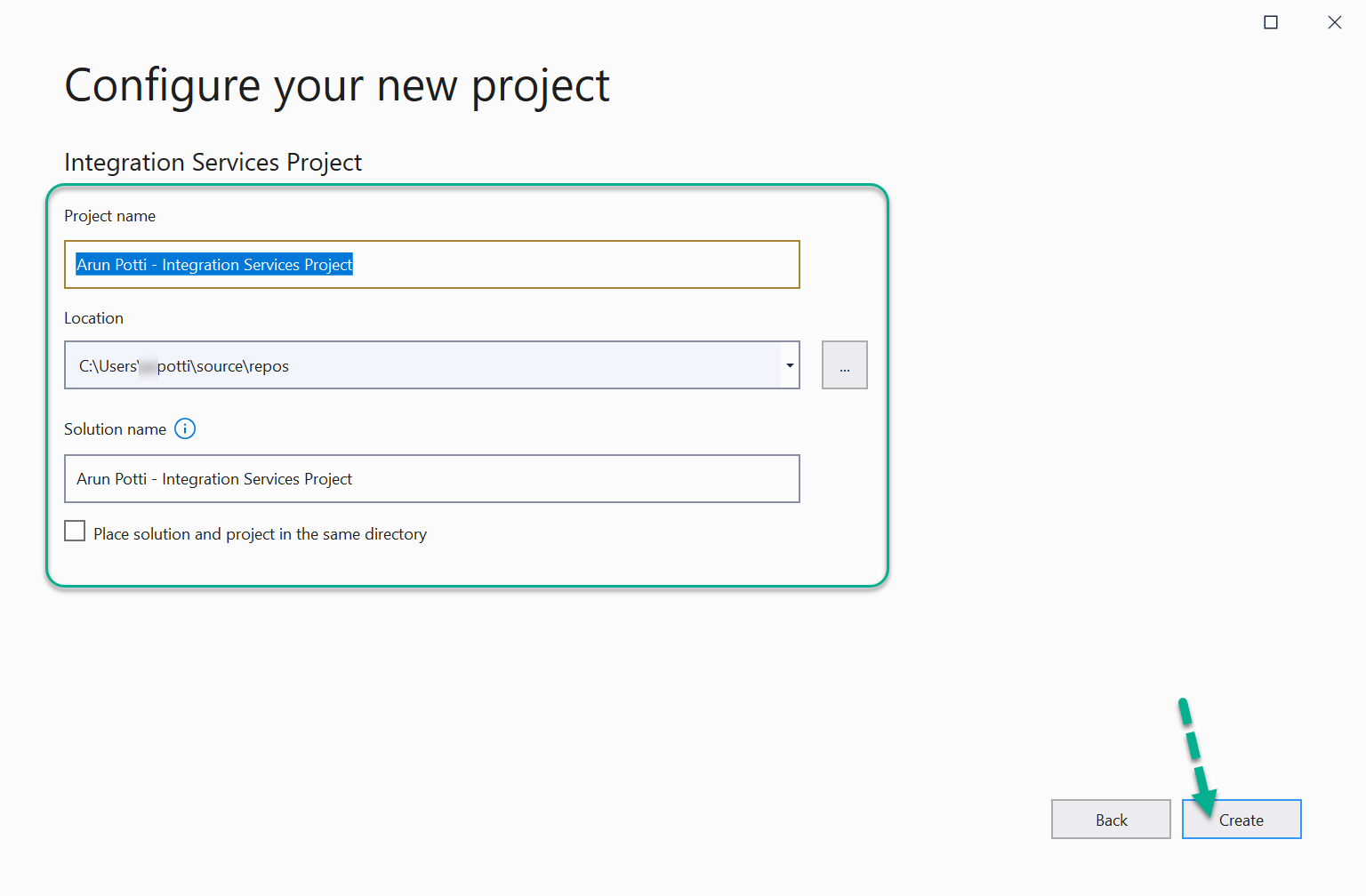Open the Location history dropdown arrow

tap(789, 365)
